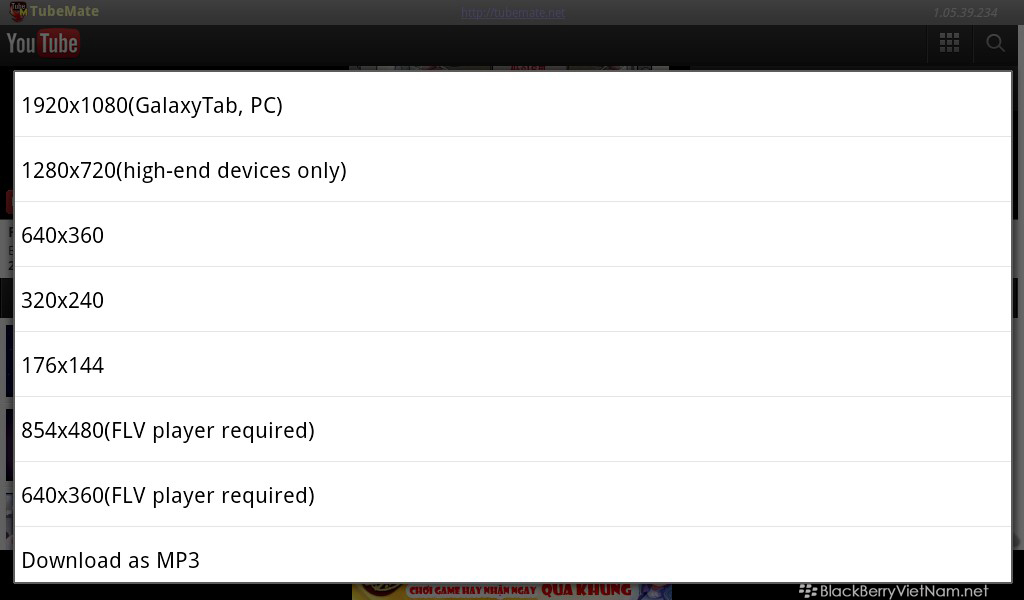The width and height of the screenshot is (1024, 600).
Task: Tap the TubeMate app logo icon
Action: tap(18, 11)
